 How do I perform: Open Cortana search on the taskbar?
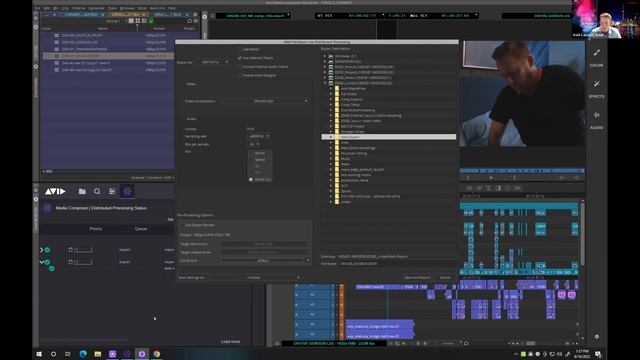(53, 354)
